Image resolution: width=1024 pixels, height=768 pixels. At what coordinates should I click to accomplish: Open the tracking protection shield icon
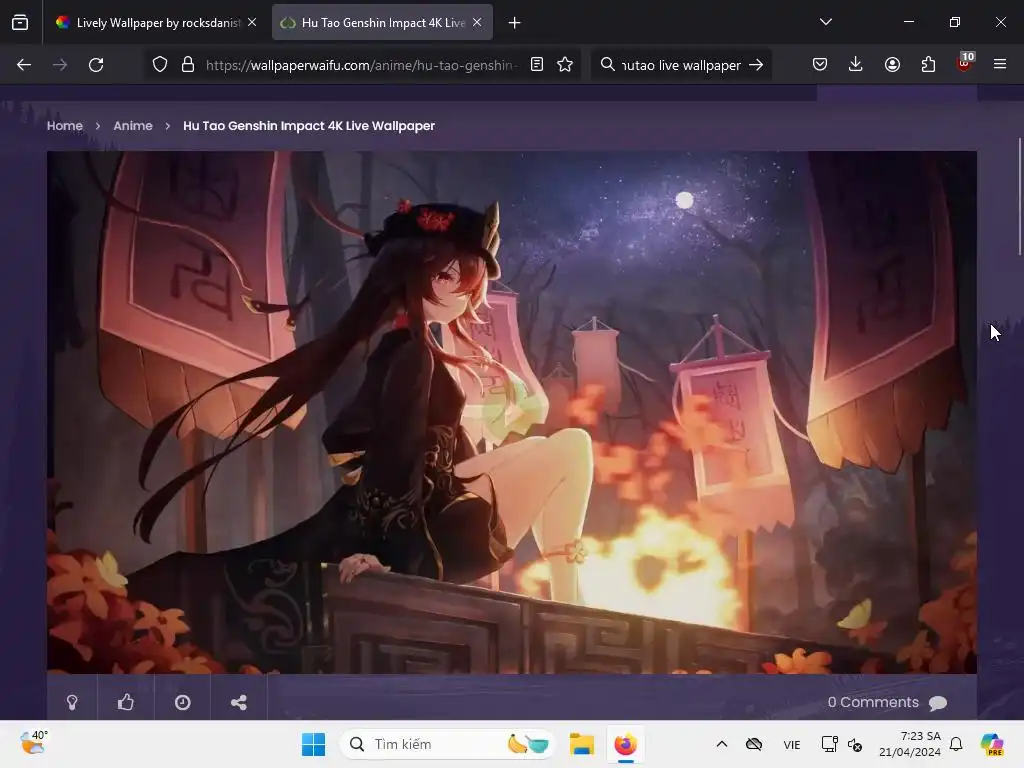[x=160, y=65]
